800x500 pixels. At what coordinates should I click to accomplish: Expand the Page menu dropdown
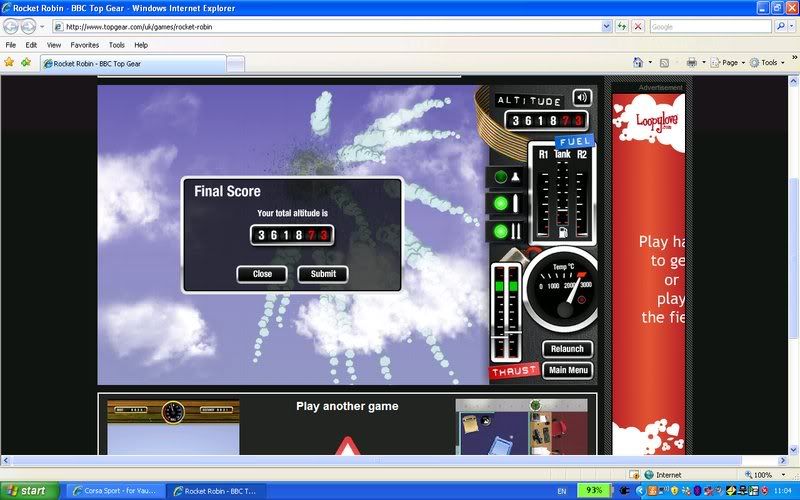[730, 62]
